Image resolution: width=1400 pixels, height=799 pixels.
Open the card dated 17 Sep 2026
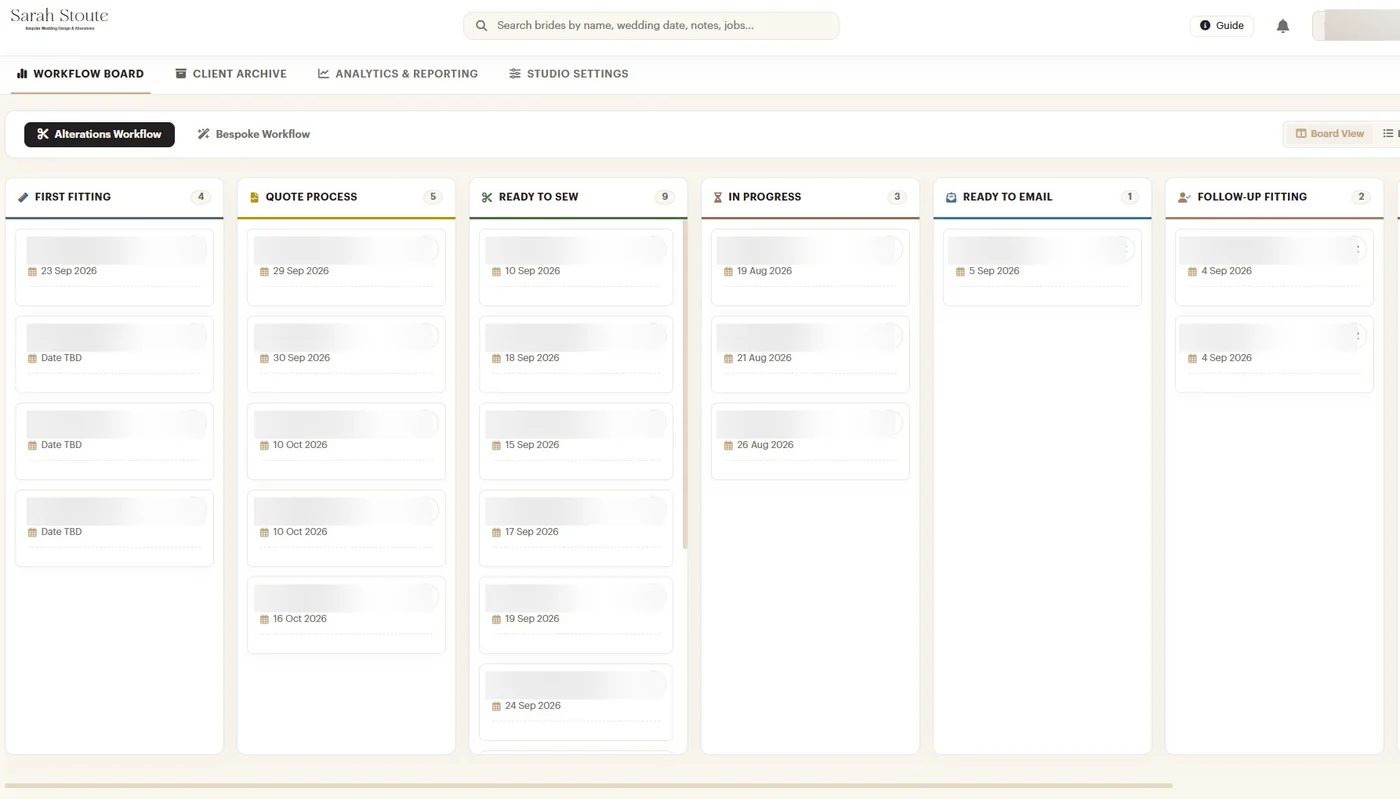click(x=576, y=528)
